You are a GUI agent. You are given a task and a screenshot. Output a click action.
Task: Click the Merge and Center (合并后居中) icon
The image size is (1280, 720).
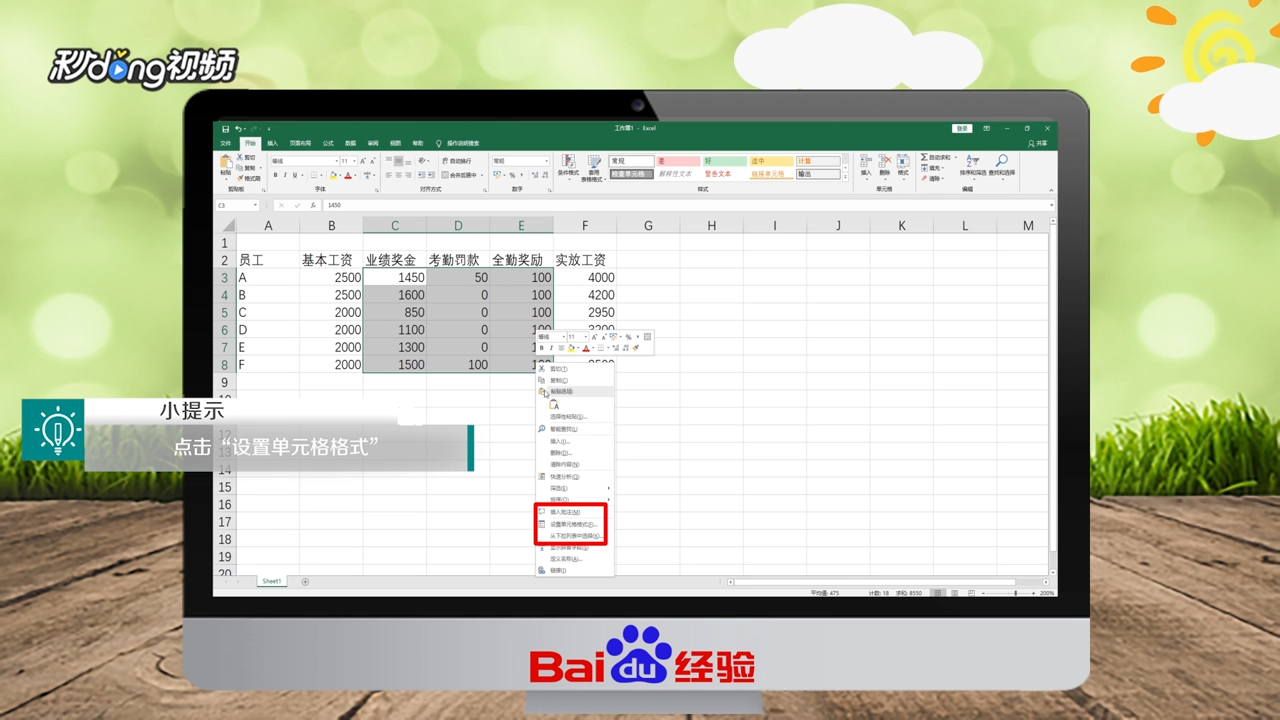tap(457, 175)
